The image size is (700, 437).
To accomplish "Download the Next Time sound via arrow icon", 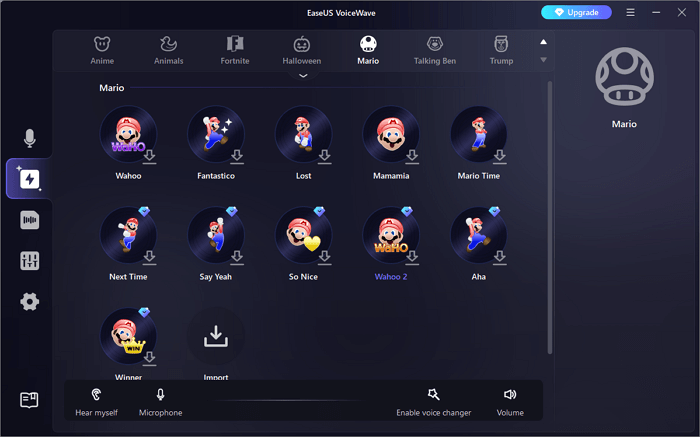I will 150,258.
